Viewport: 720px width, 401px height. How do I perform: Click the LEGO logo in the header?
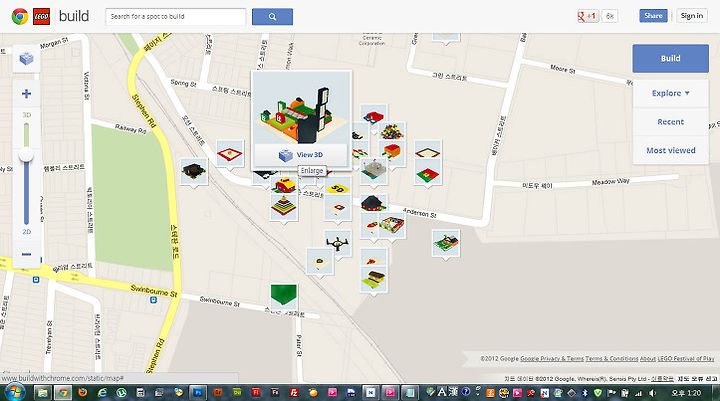click(41, 17)
